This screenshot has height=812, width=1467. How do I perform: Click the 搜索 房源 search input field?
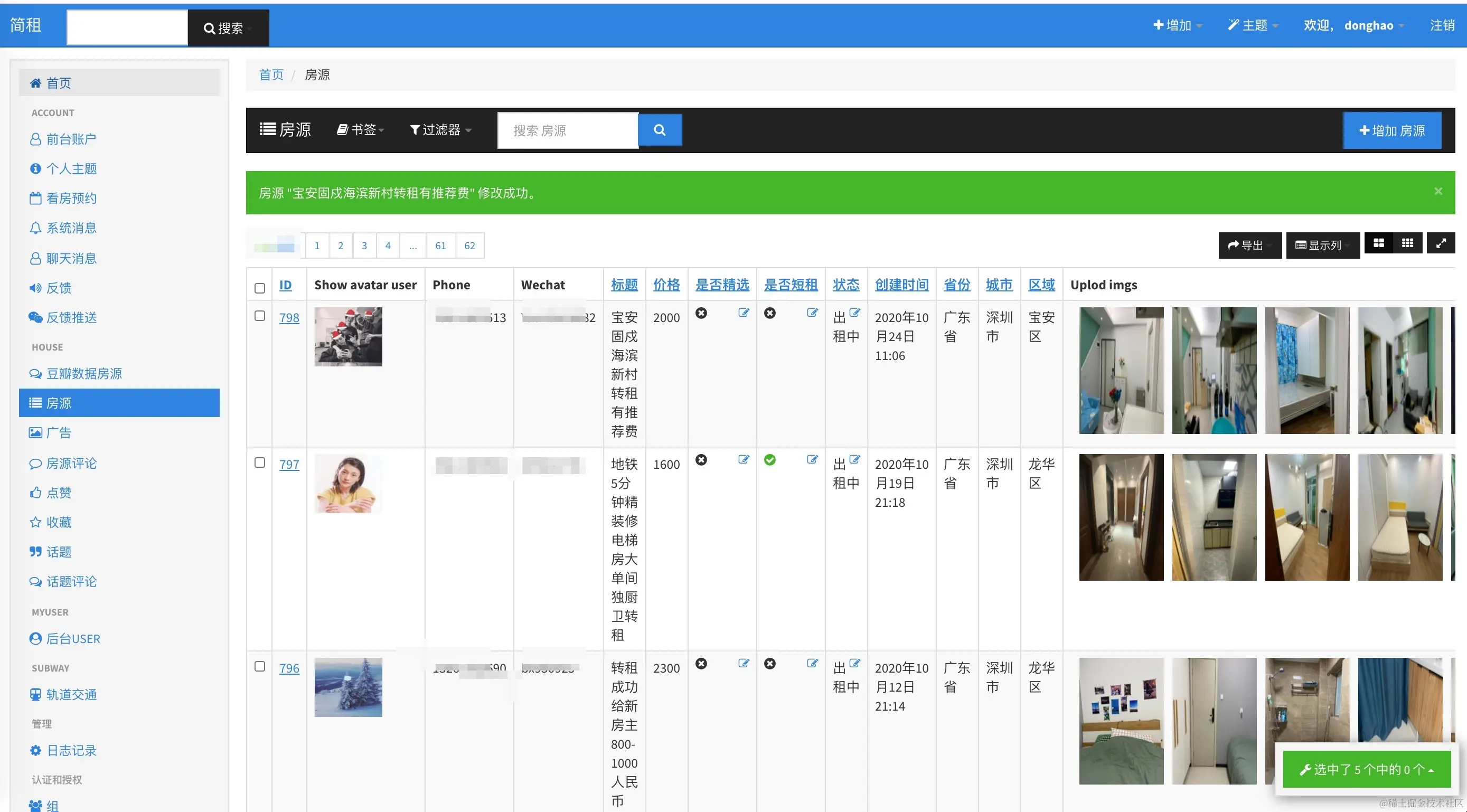567,131
